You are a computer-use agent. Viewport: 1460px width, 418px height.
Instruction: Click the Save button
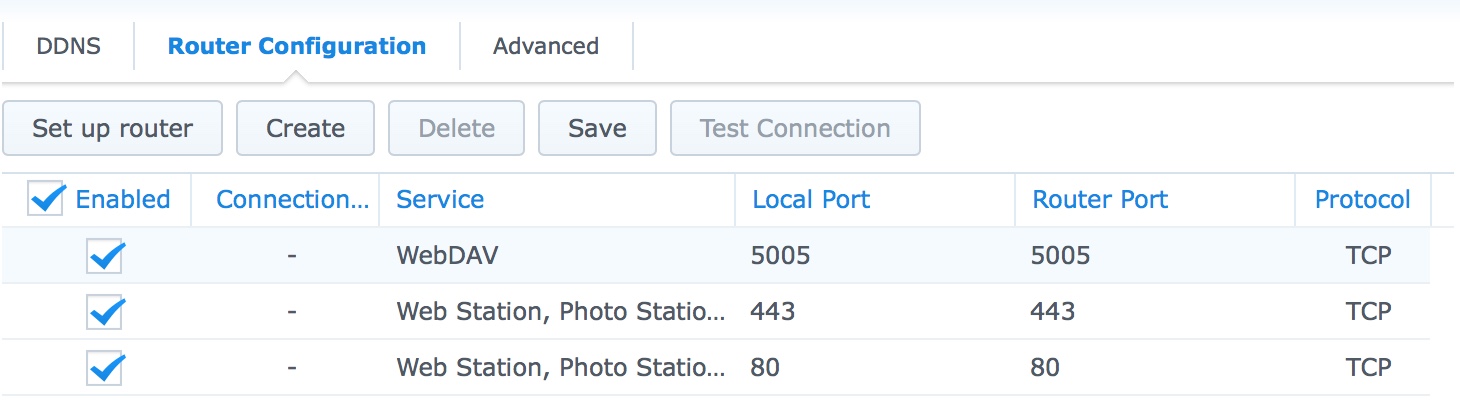pyautogui.click(x=597, y=128)
